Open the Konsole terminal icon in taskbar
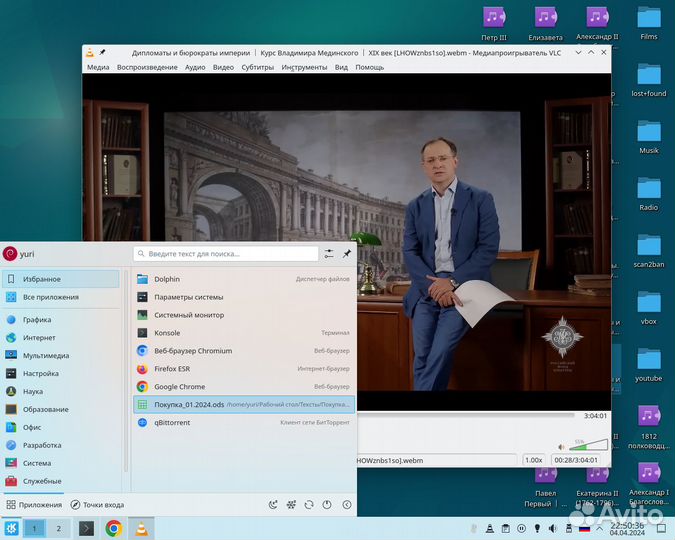The height and width of the screenshot is (540, 675). pyautogui.click(x=87, y=528)
